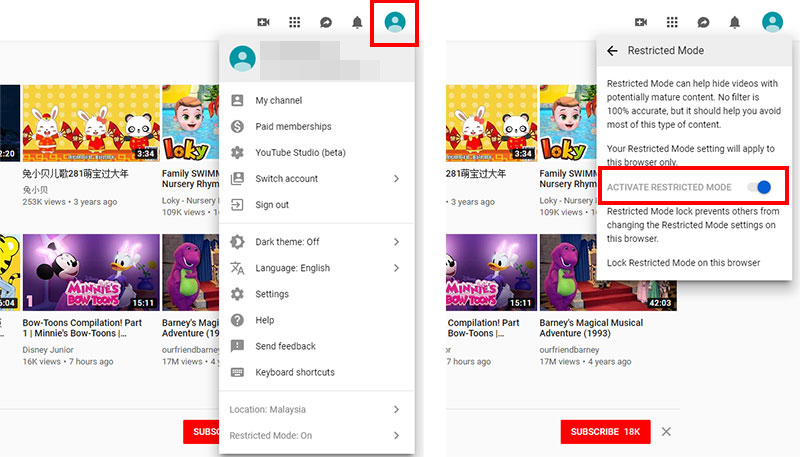Open Disney Junior channel link in left screenshot
The image size is (800, 457).
(x=48, y=350)
